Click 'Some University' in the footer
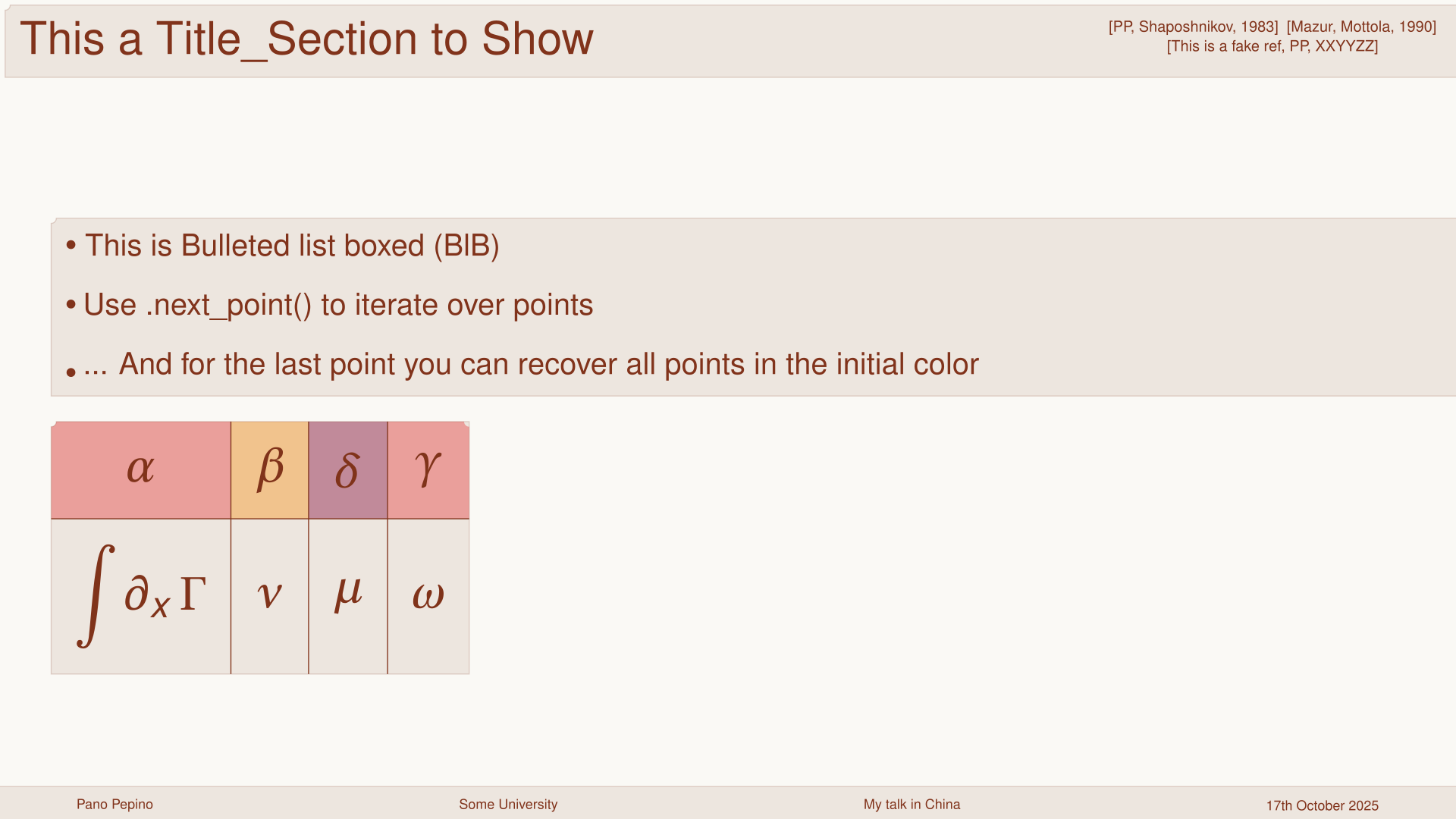Screen dimensions: 1456x819 tap(508, 805)
